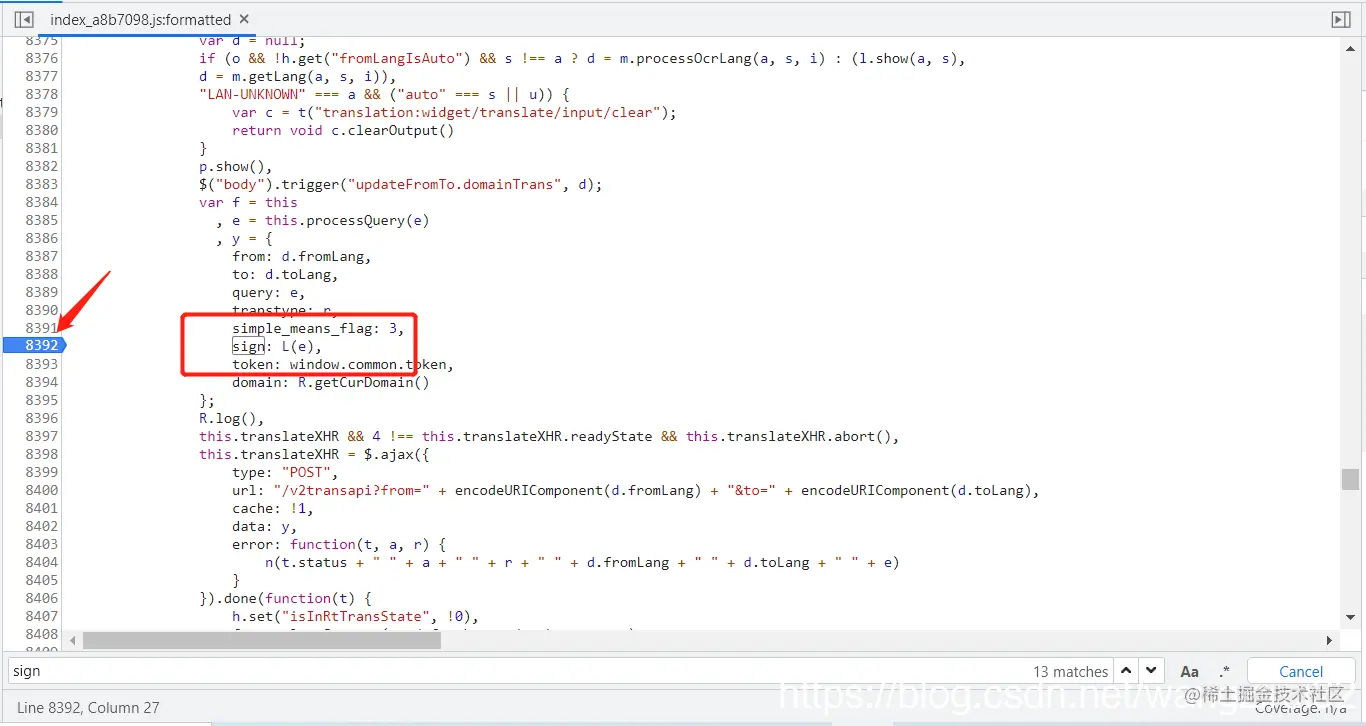This screenshot has height=726, width=1366.
Task: Click '}).done(function(t) {' text
Action: (285, 598)
